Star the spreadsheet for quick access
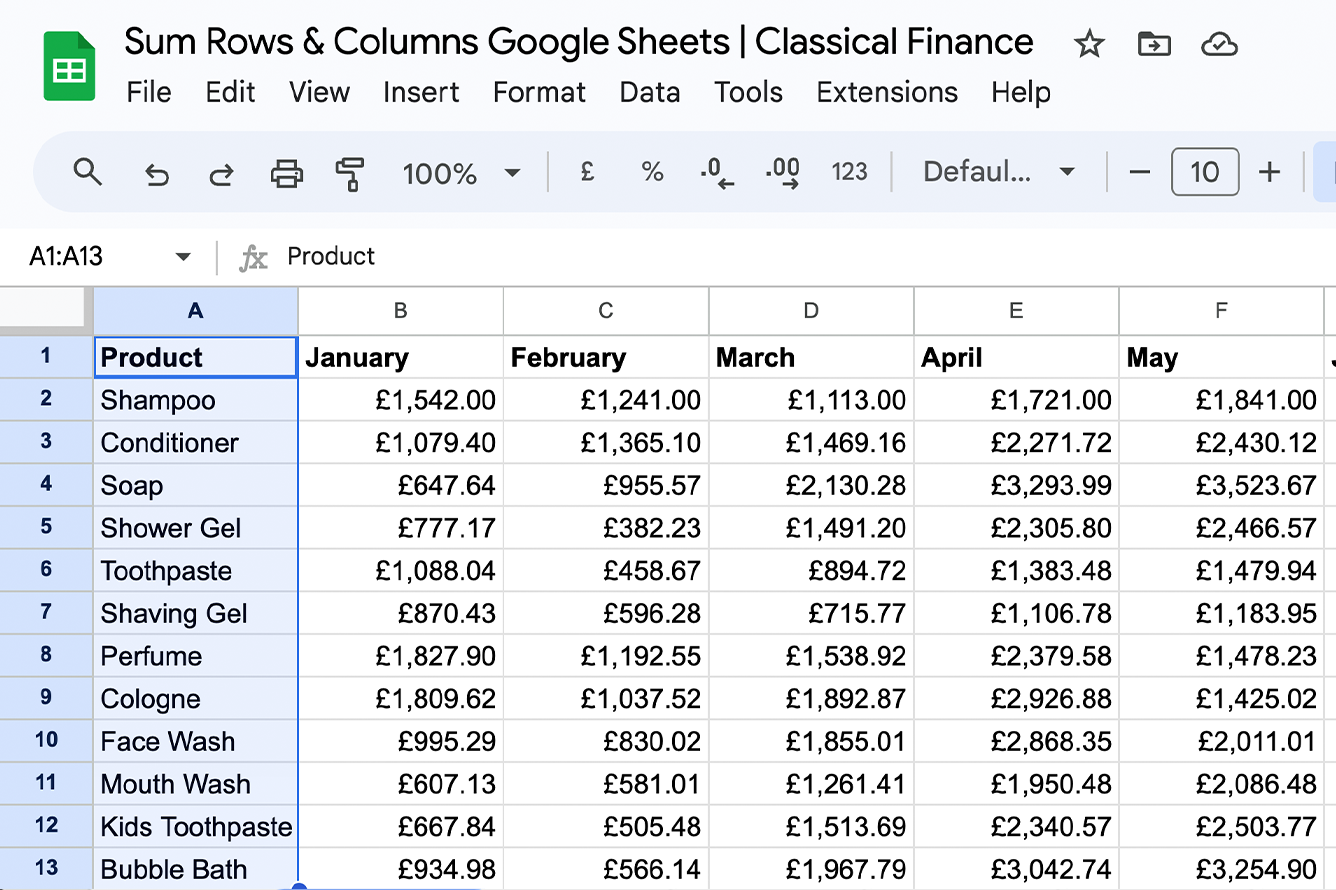 click(1089, 44)
